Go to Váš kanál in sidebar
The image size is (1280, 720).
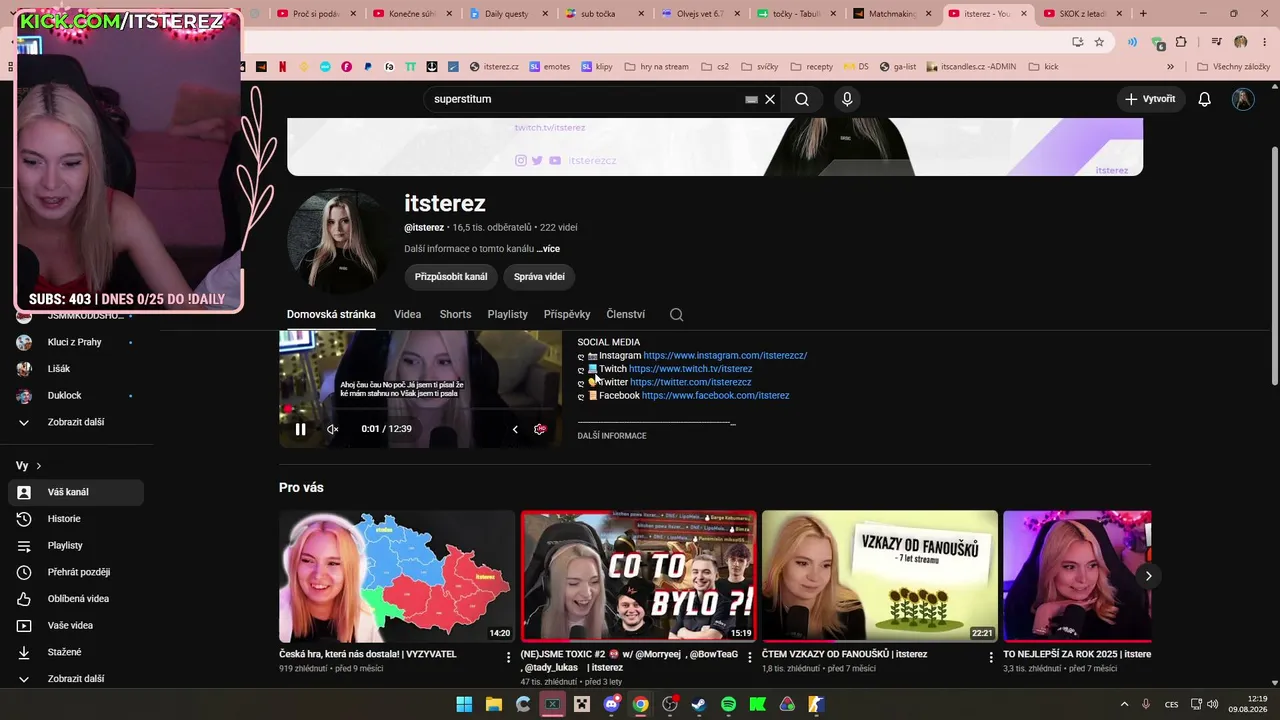76,492
